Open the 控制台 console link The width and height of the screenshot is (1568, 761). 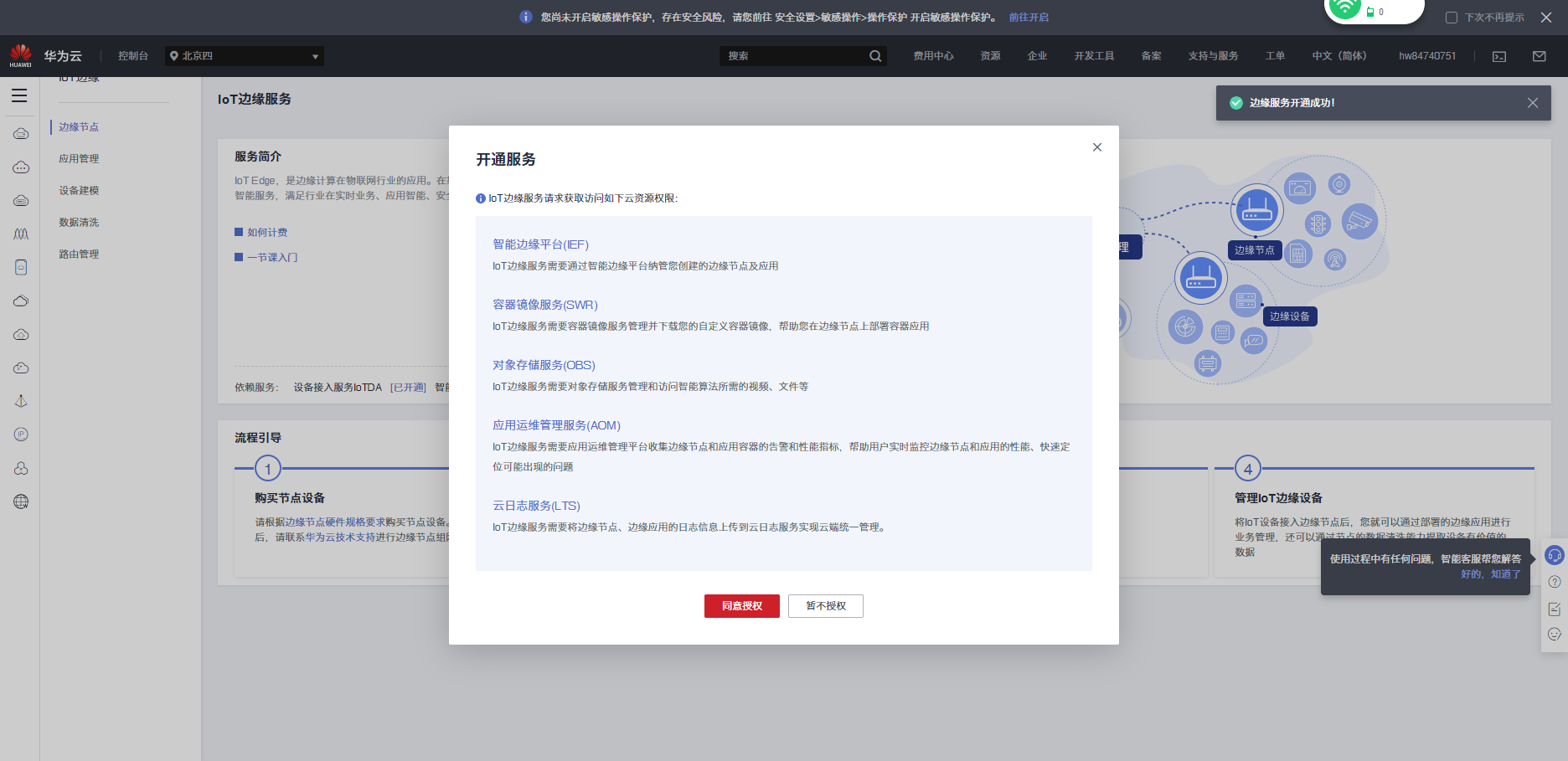[133, 56]
